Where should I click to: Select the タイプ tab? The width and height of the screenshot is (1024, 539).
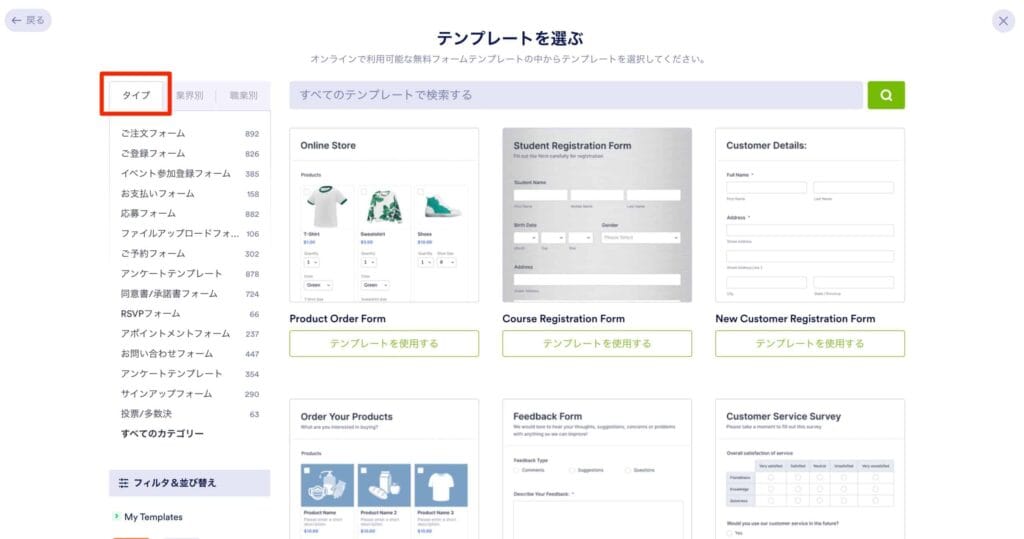tap(136, 95)
